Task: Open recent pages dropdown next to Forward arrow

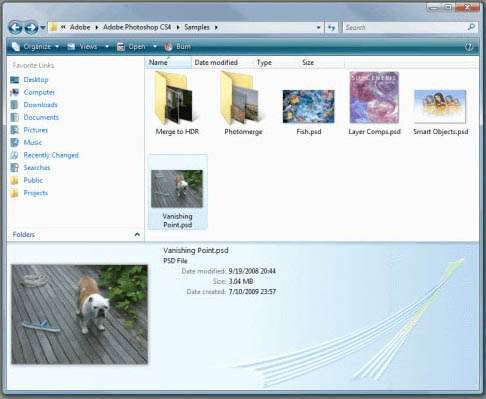Action: (x=43, y=28)
